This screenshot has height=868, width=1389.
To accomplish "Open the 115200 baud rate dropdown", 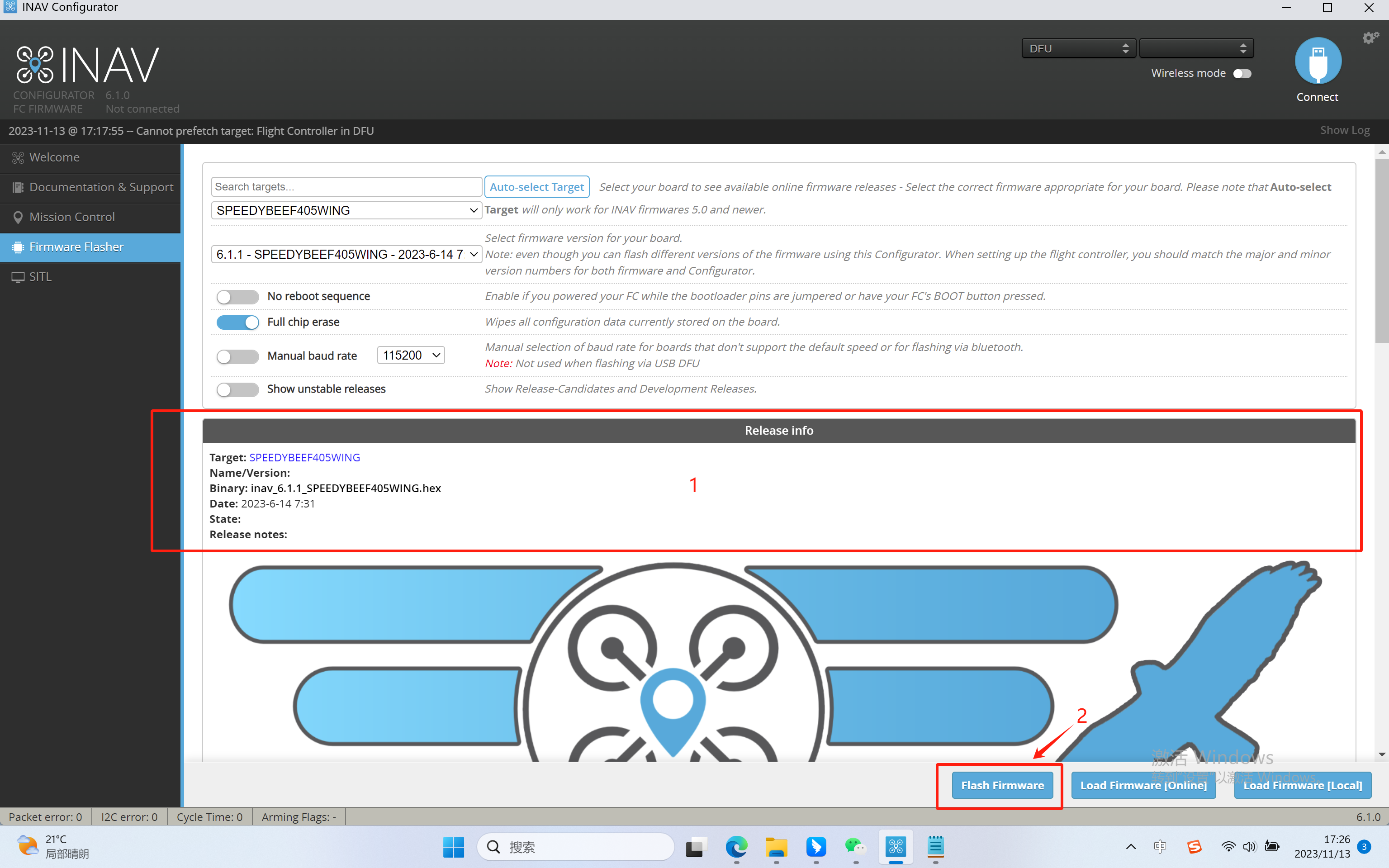I will click(411, 356).
